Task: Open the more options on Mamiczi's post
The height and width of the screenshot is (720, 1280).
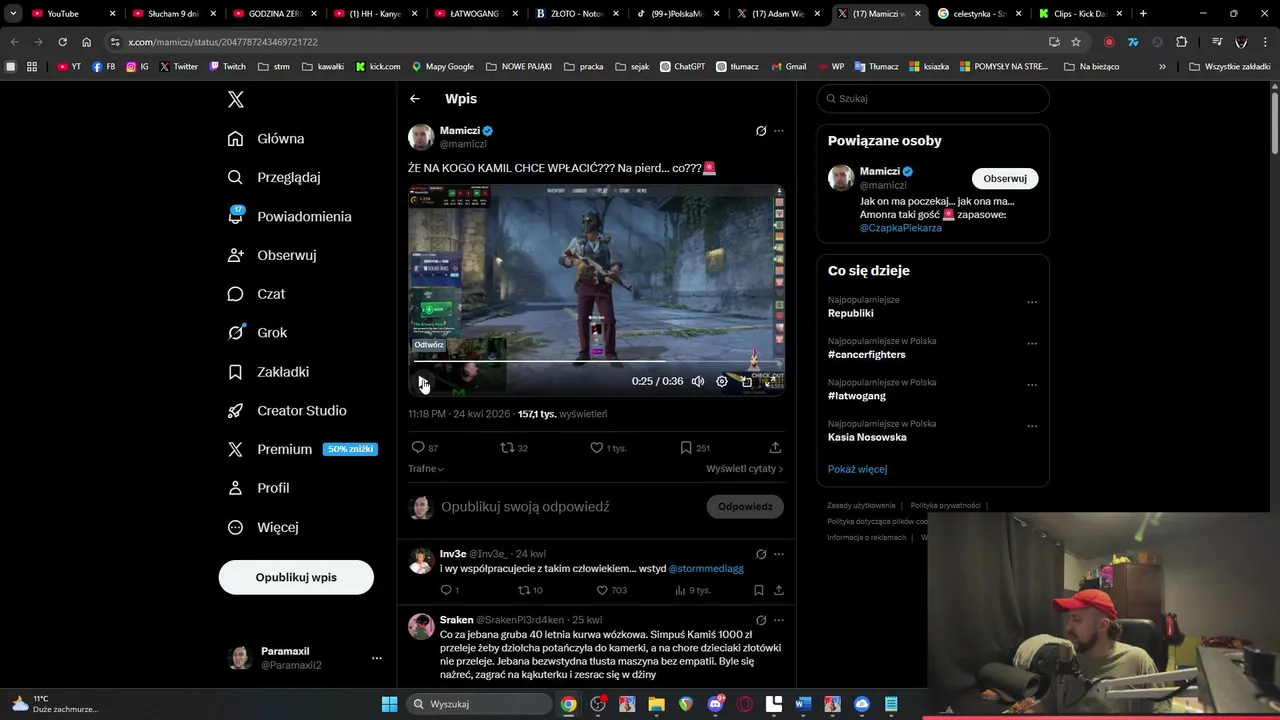Action: click(x=779, y=131)
